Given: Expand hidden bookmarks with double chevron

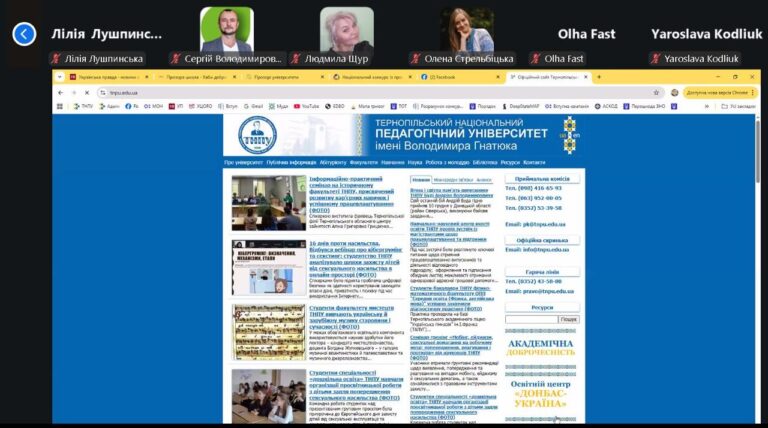Looking at the screenshot, I should tap(706, 106).
